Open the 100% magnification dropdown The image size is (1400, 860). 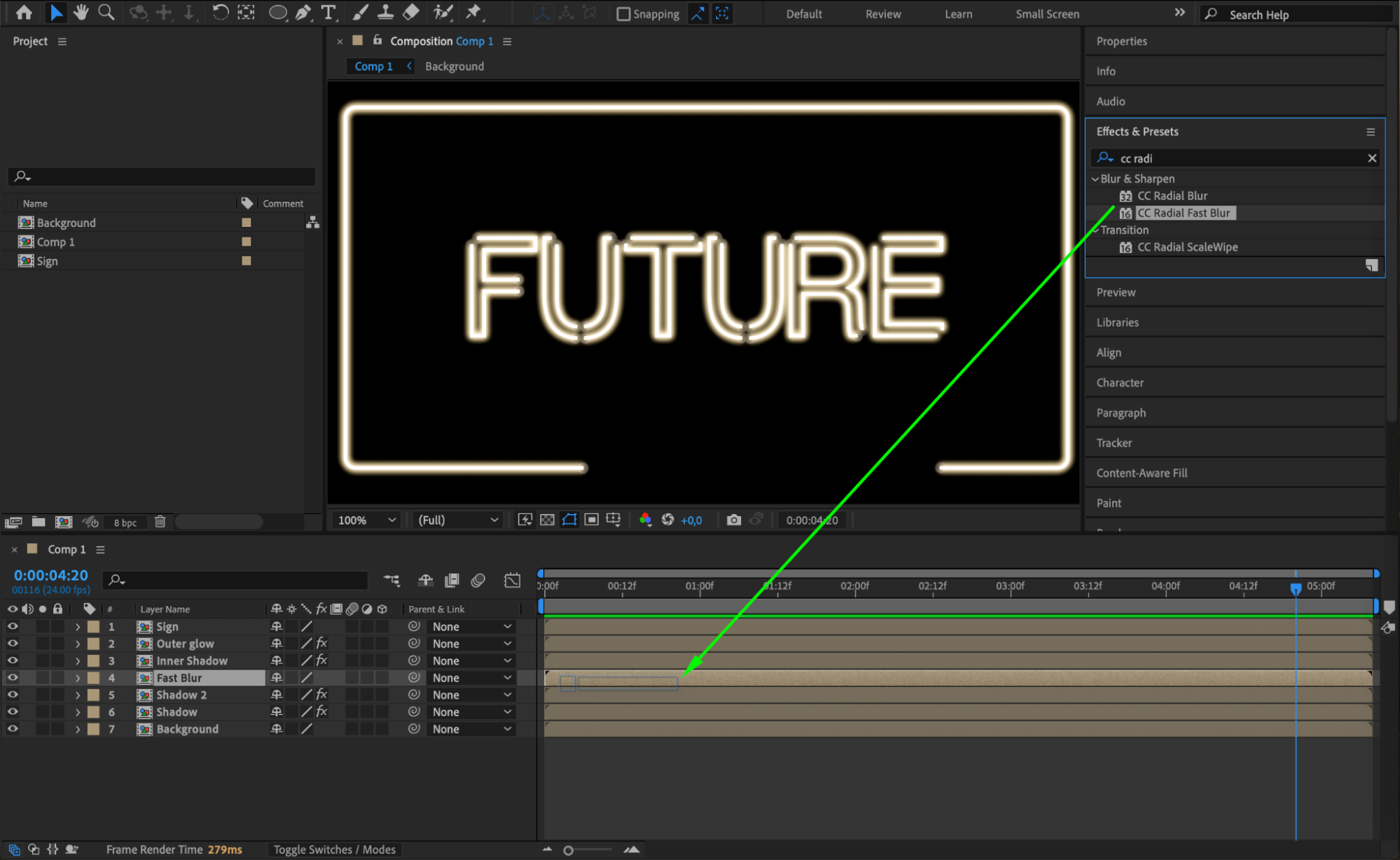click(367, 520)
